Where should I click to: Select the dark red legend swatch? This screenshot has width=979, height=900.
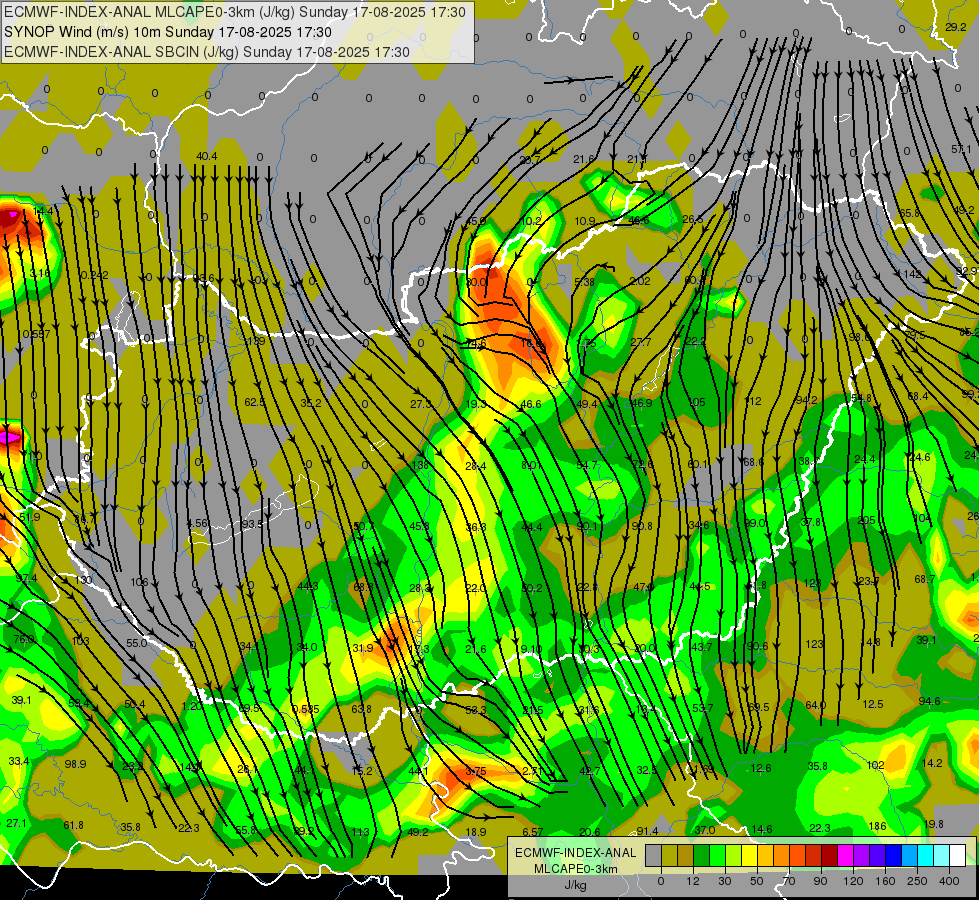829,855
